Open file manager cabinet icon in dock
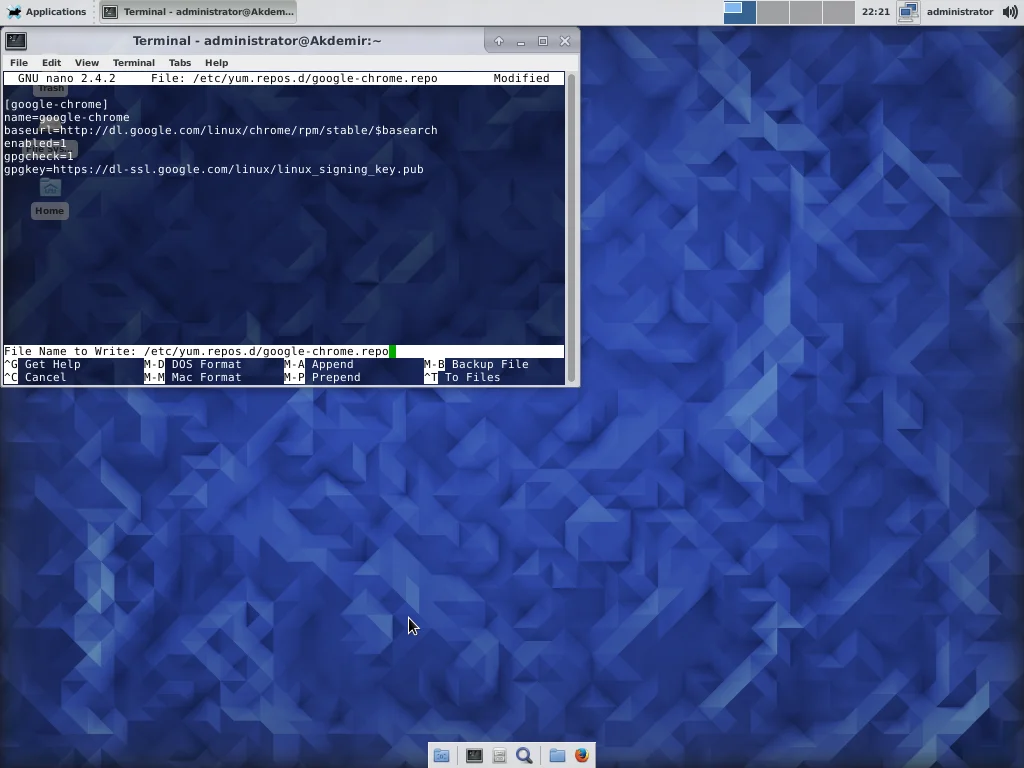The width and height of the screenshot is (1024, 768). 499,756
